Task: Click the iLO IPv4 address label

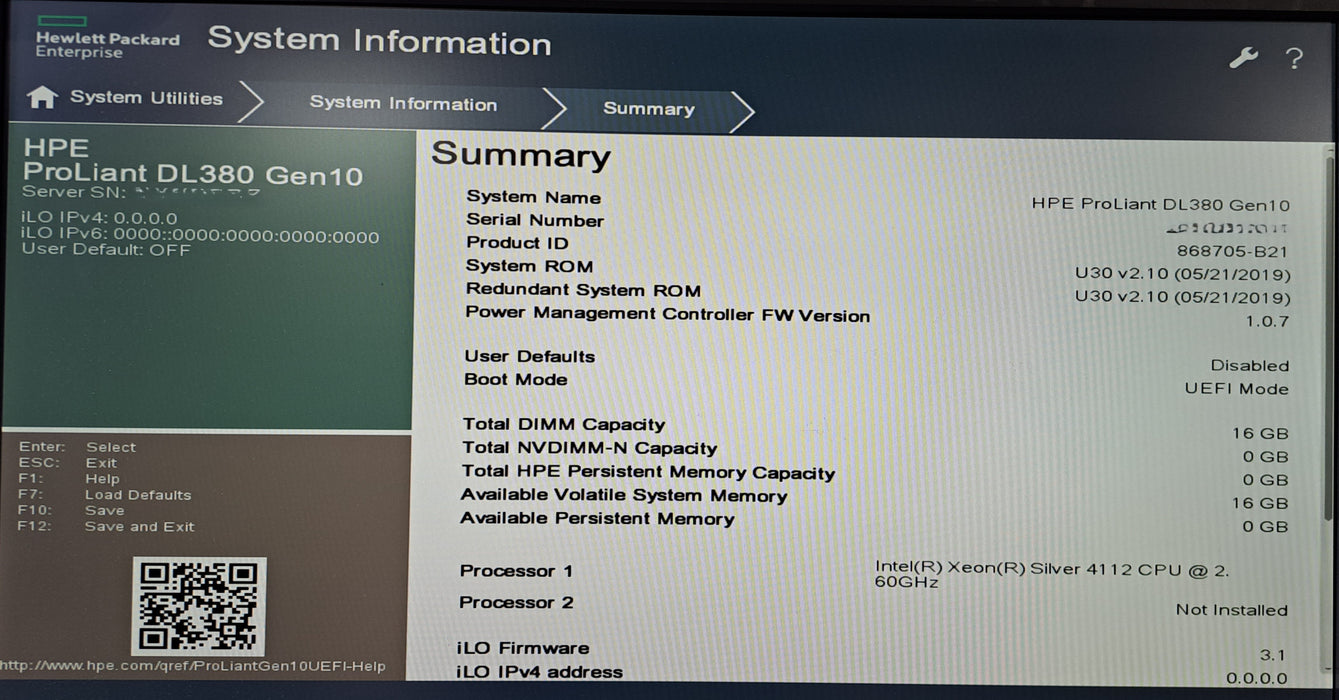Action: click(x=539, y=672)
